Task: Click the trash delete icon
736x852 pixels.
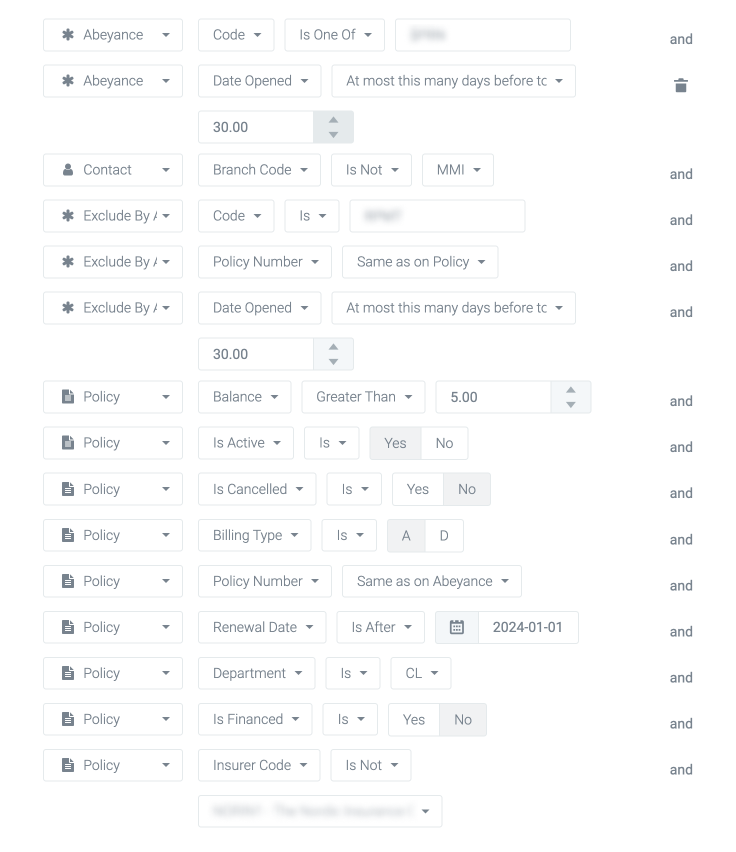Action: tap(681, 86)
